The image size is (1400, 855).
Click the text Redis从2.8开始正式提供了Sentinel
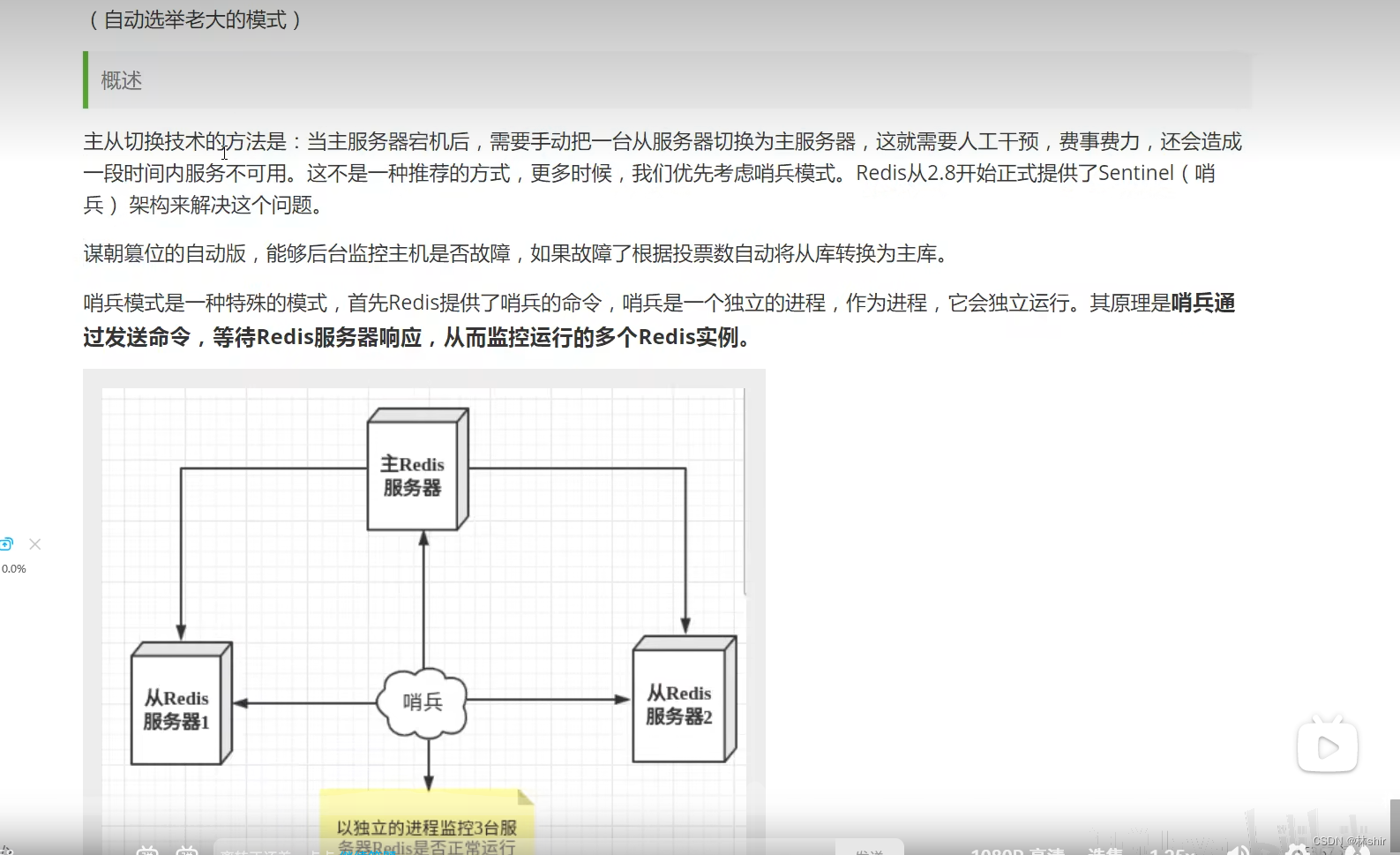1014,173
